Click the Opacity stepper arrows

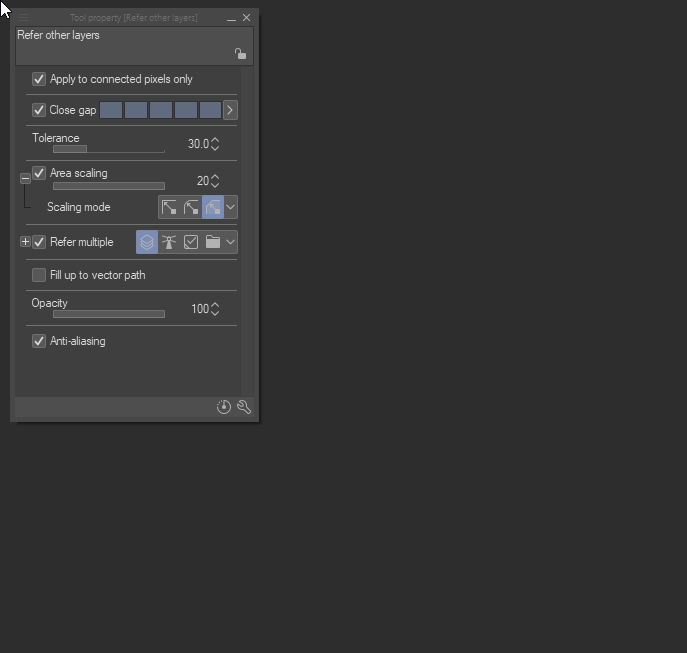[215, 309]
